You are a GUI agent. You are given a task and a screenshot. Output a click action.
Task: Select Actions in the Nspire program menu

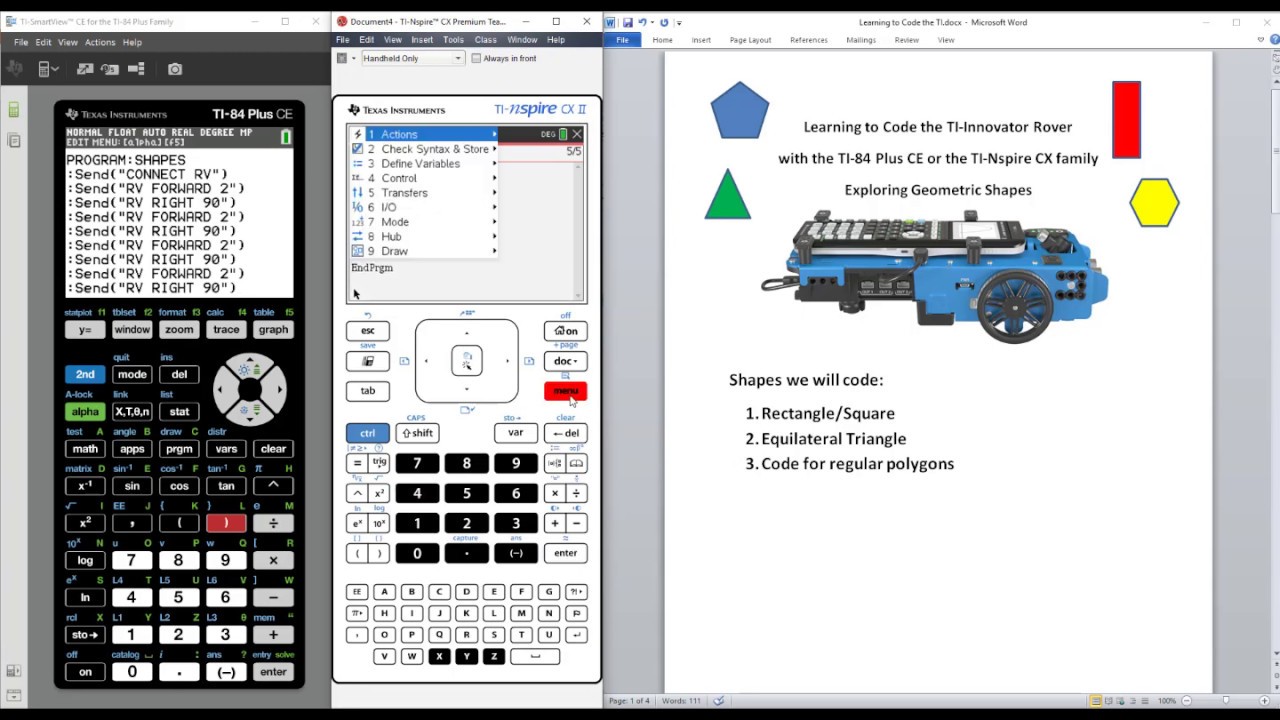[423, 134]
